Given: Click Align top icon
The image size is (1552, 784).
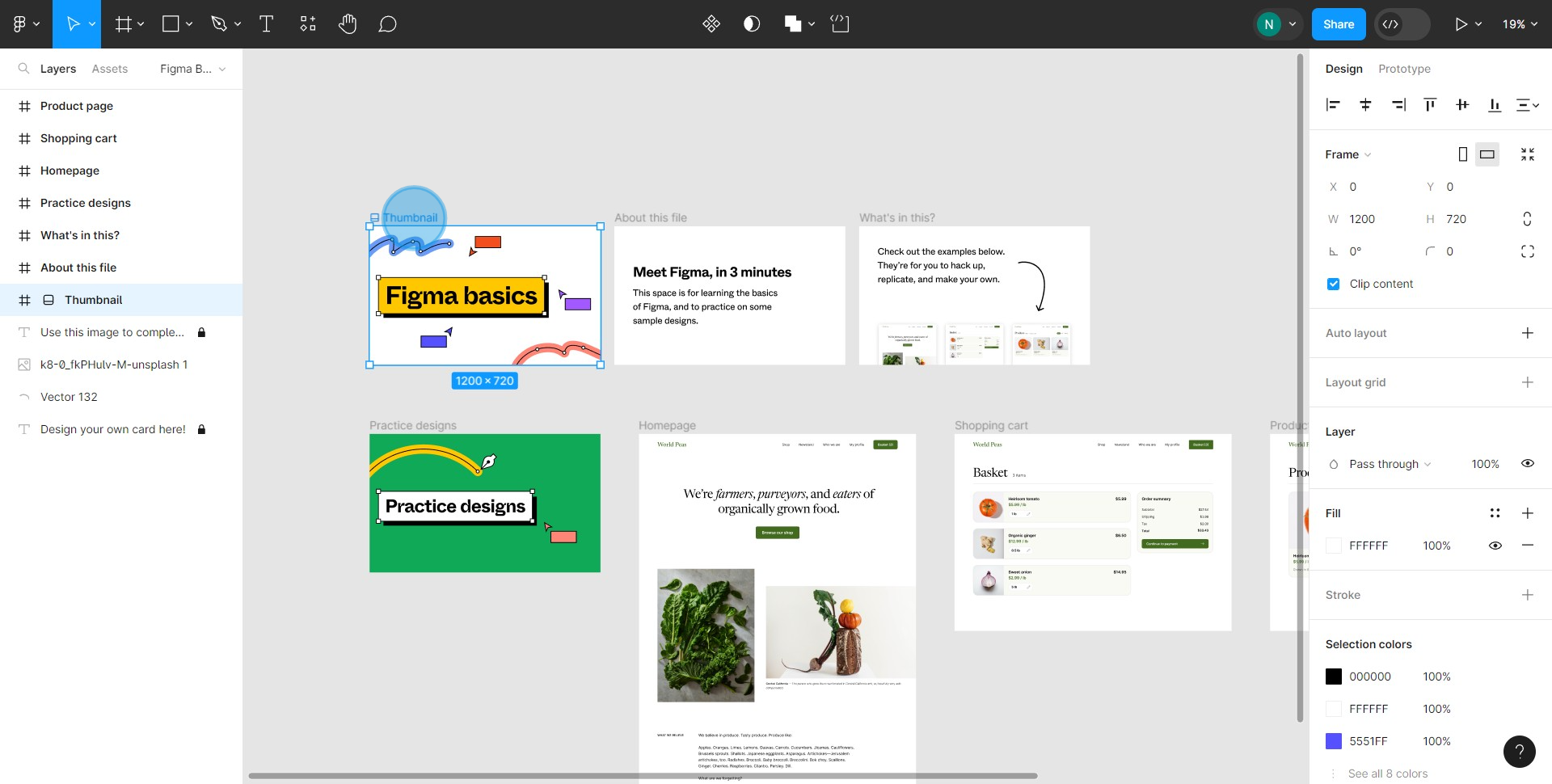Looking at the screenshot, I should [1430, 105].
